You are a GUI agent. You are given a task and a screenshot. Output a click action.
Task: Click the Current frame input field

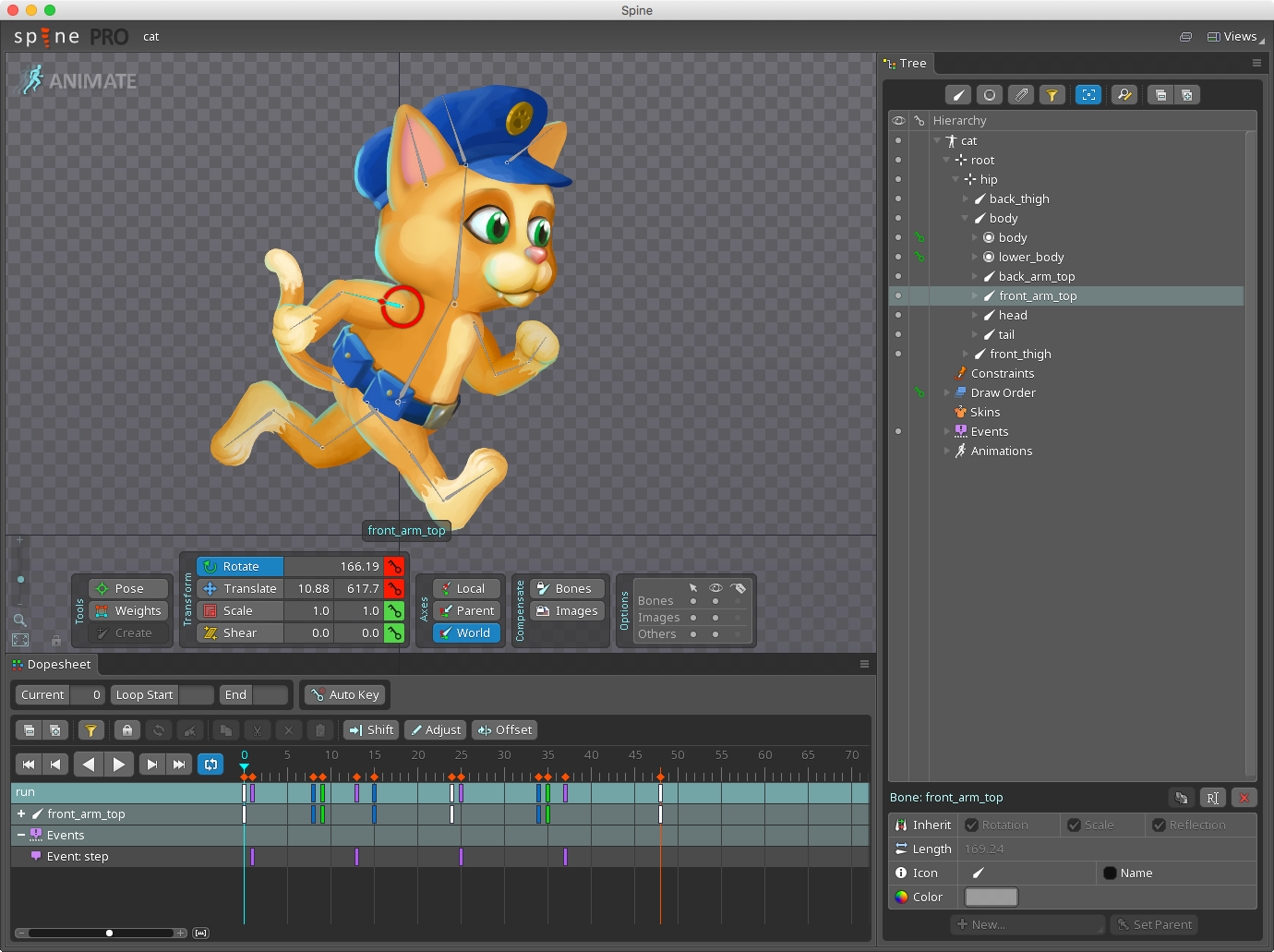pyautogui.click(x=89, y=694)
